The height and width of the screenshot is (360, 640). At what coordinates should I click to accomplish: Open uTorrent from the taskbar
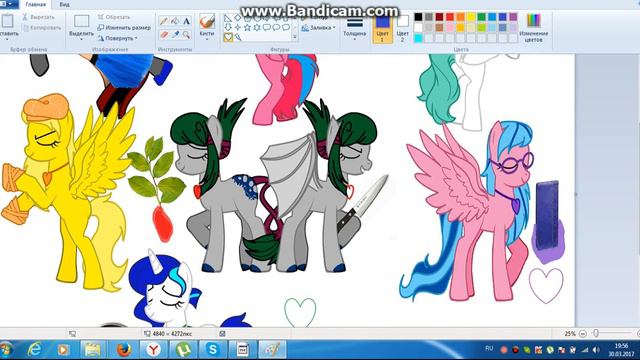tap(183, 349)
